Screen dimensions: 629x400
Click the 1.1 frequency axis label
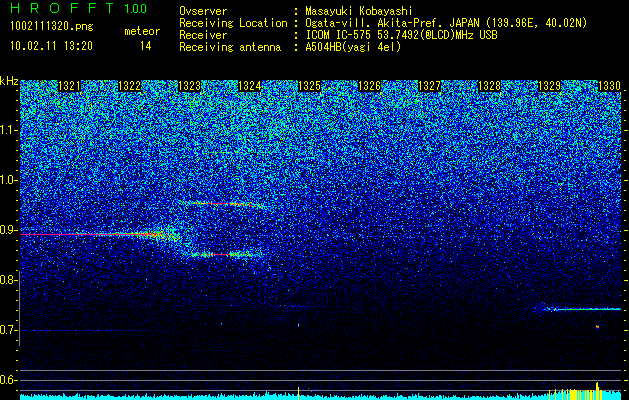(x=9, y=130)
